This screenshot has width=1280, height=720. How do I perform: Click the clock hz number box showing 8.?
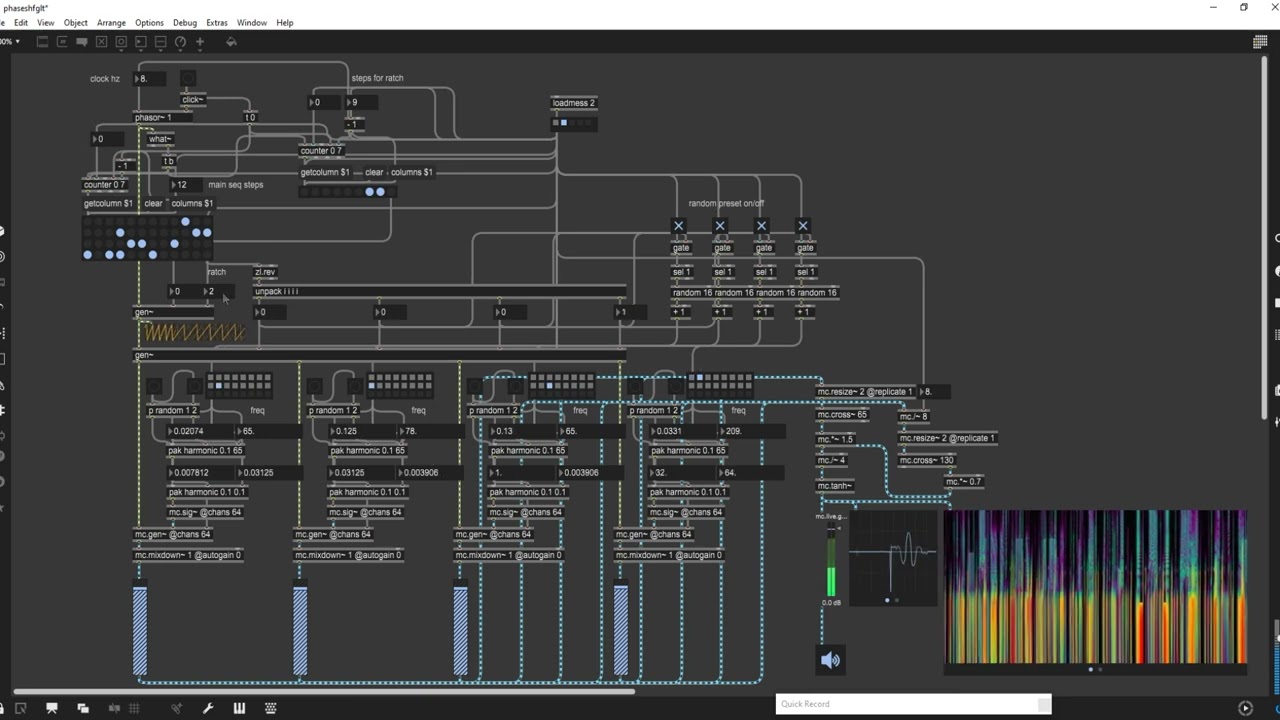[149, 78]
